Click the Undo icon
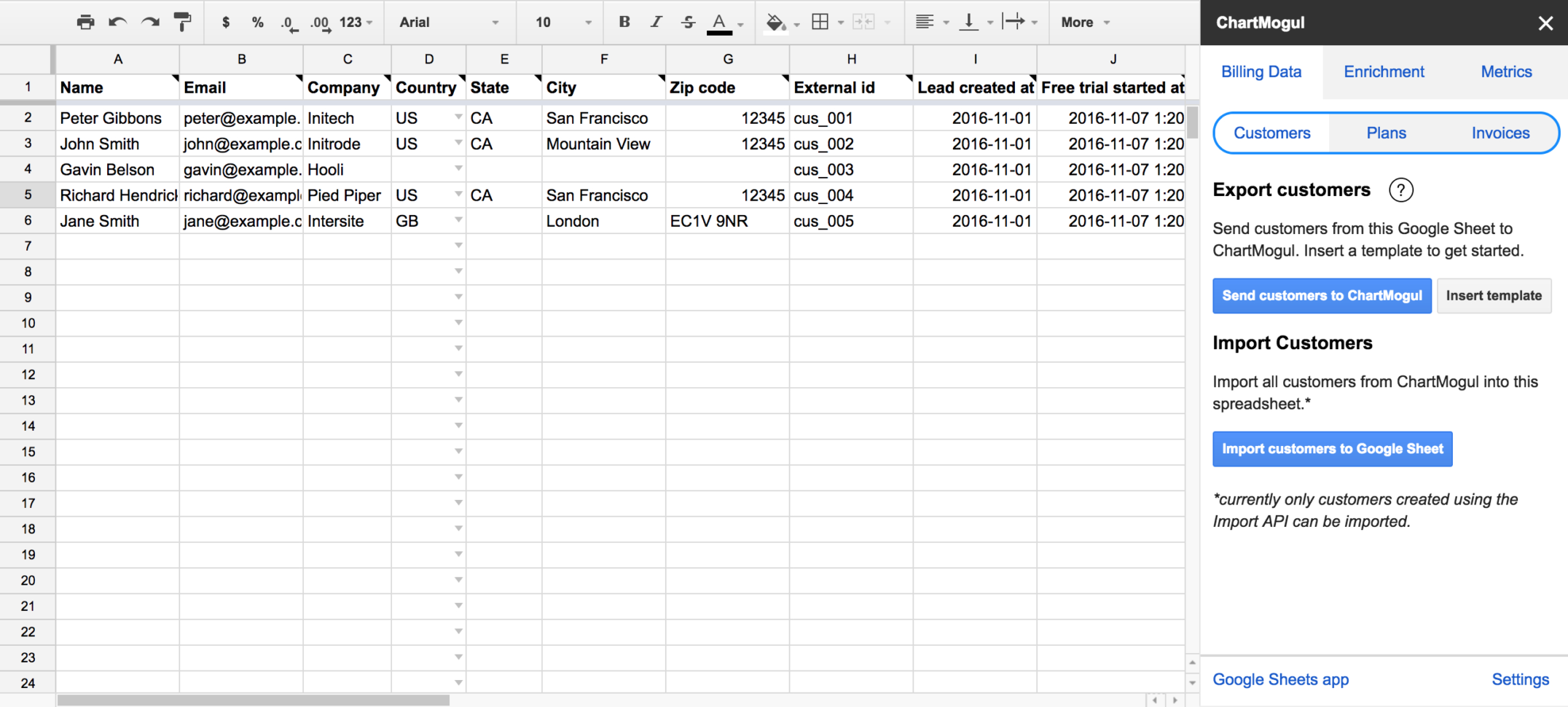The image size is (1568, 707). [x=117, y=22]
